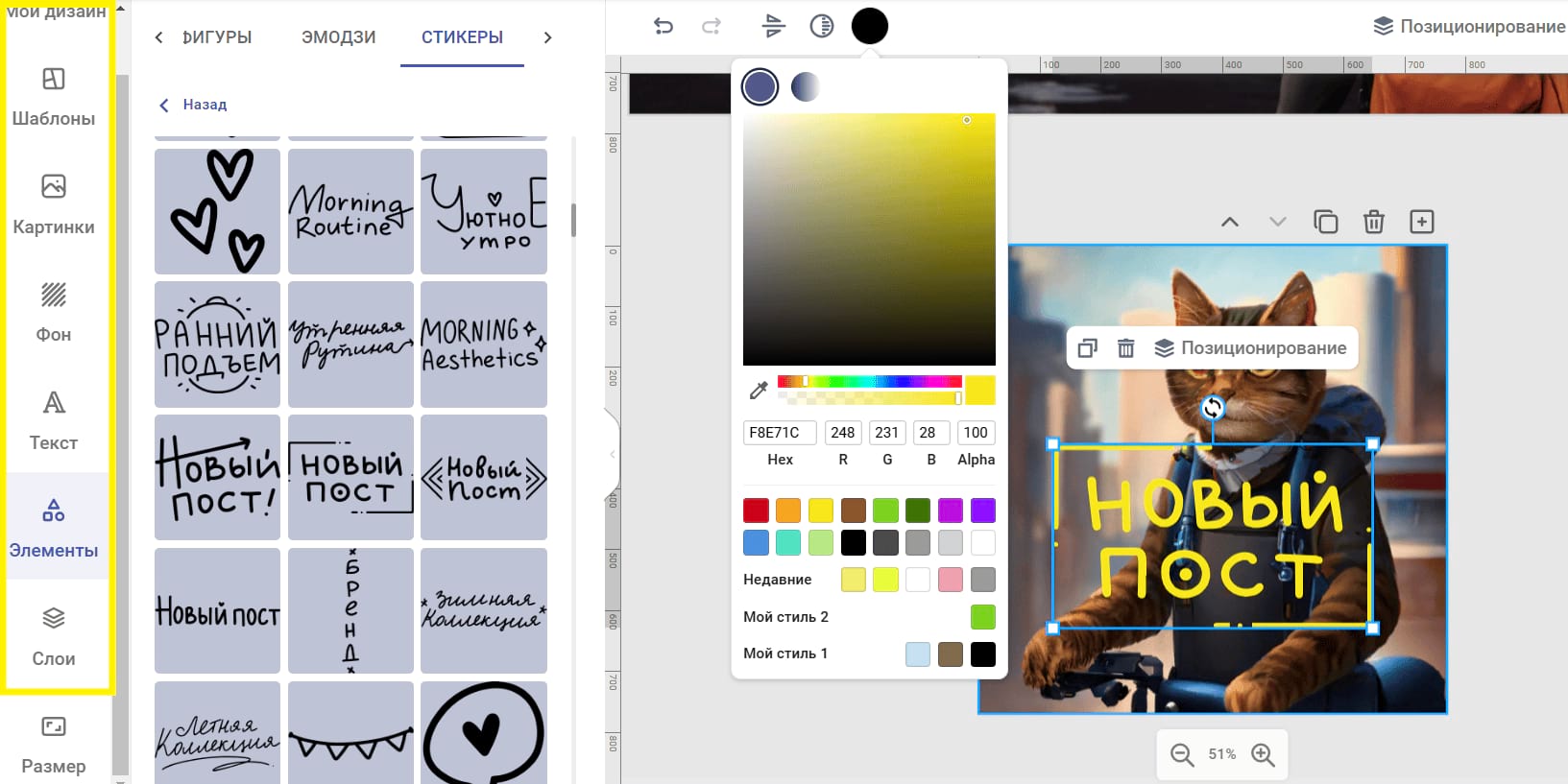Pick color with the eyedropper tool
Viewport: 1568px width, 784px height.
point(759,390)
